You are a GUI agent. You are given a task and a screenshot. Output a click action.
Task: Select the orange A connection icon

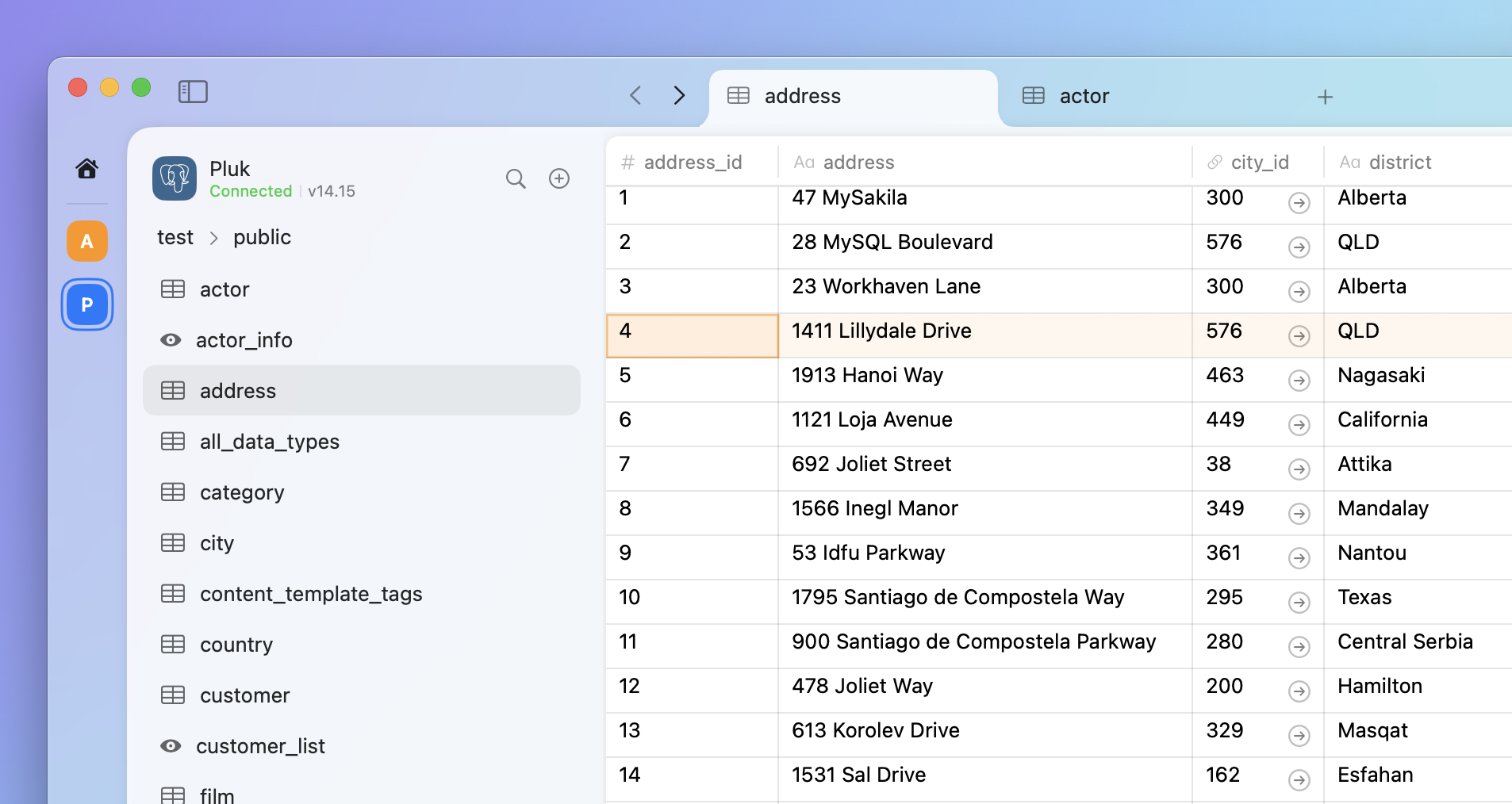[x=87, y=240]
